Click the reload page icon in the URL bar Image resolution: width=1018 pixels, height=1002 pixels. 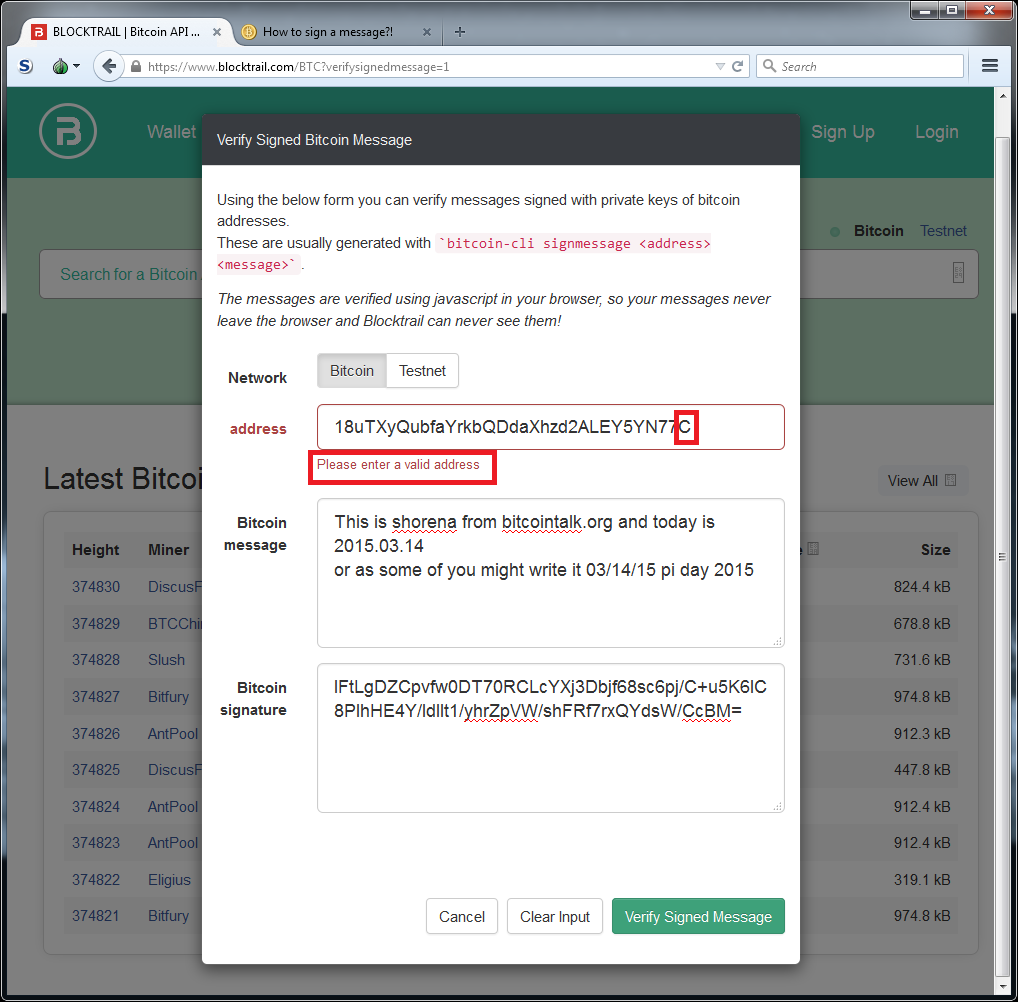(738, 66)
